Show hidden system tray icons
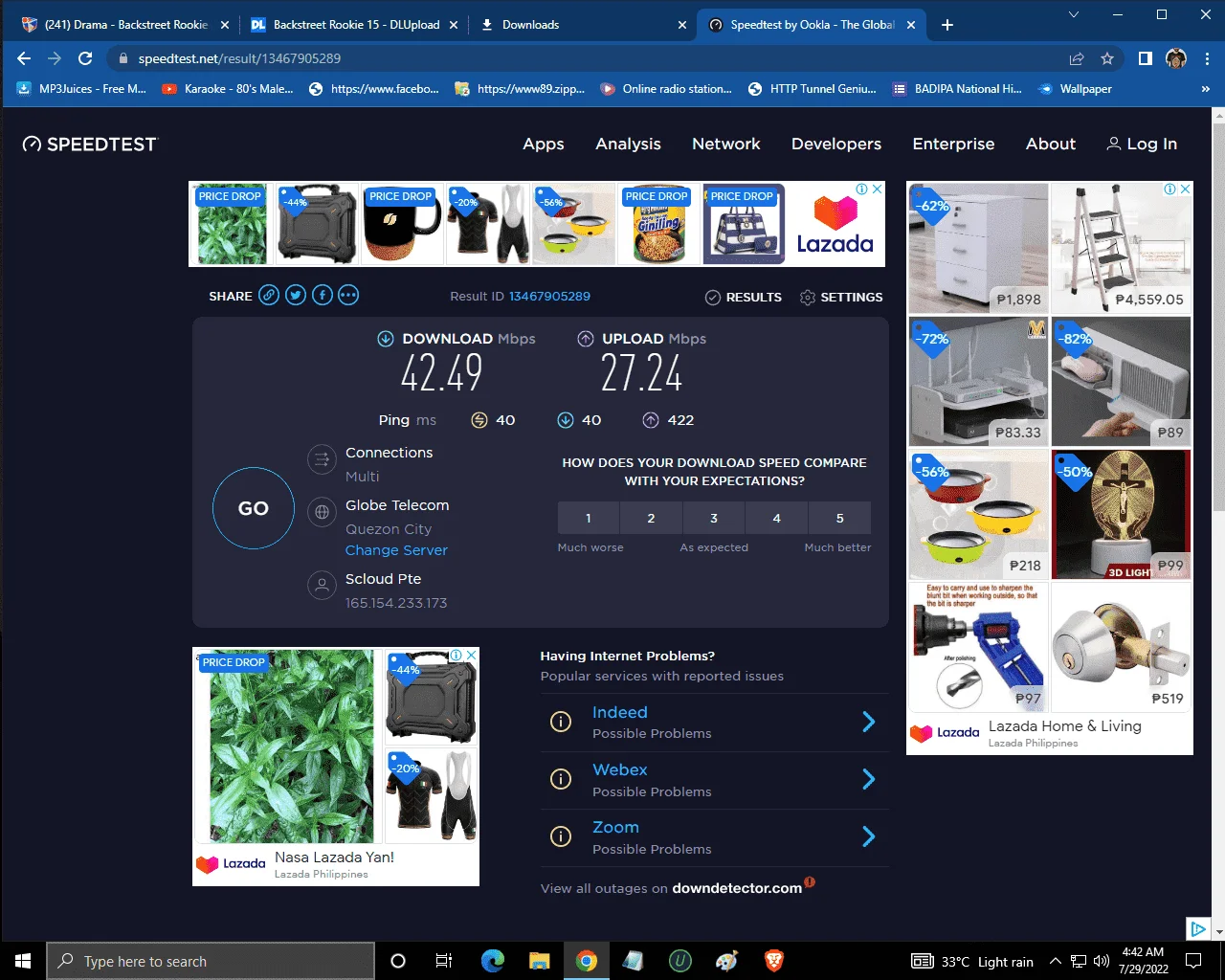 (1056, 961)
